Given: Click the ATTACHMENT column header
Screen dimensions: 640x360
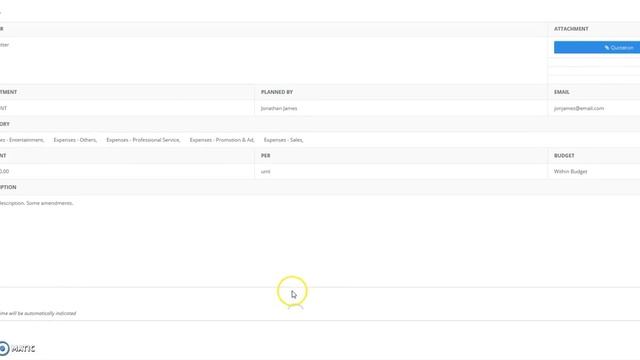Looking at the screenshot, I should tap(571, 29).
